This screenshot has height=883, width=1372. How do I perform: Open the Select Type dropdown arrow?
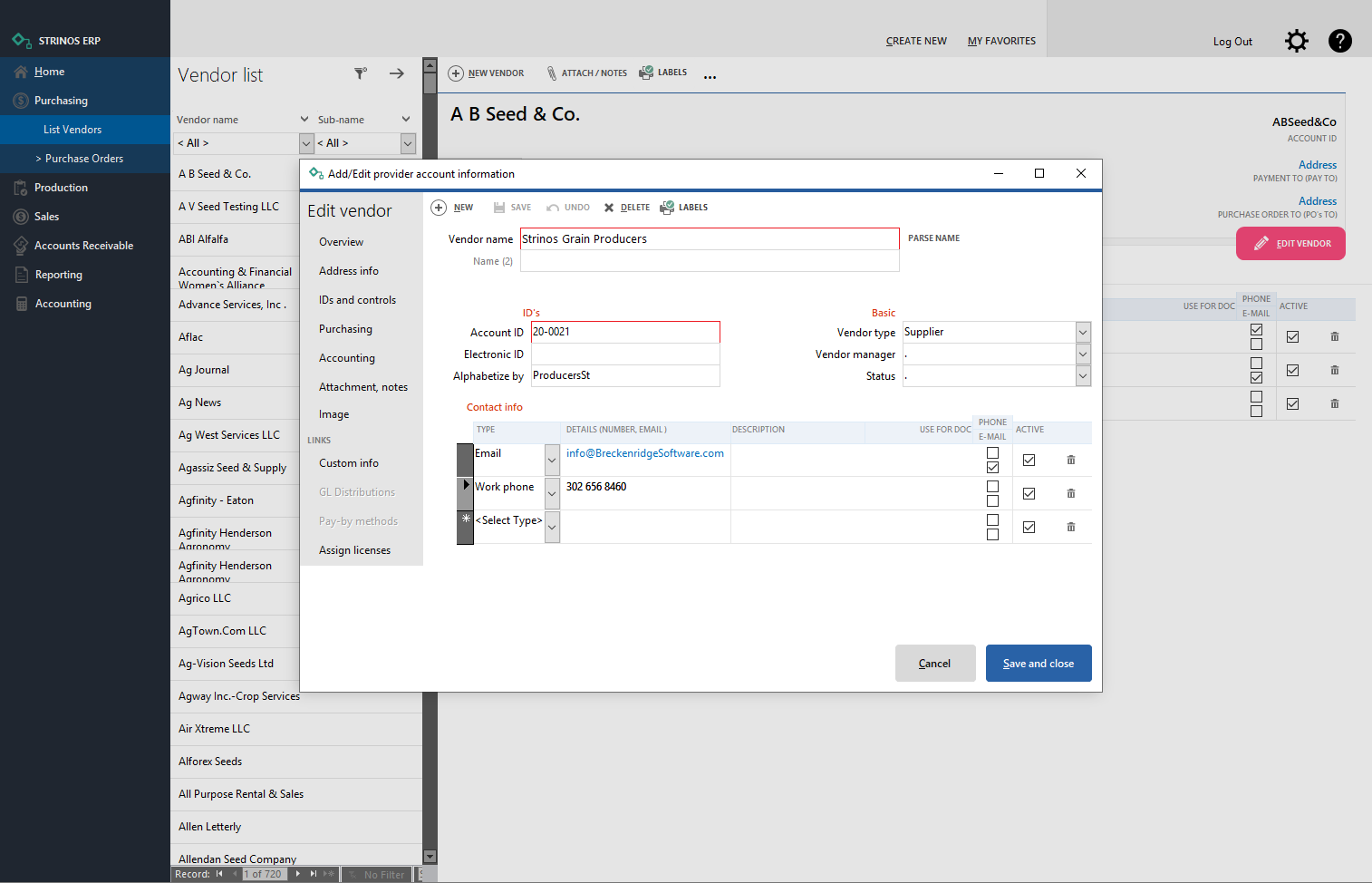tap(552, 527)
